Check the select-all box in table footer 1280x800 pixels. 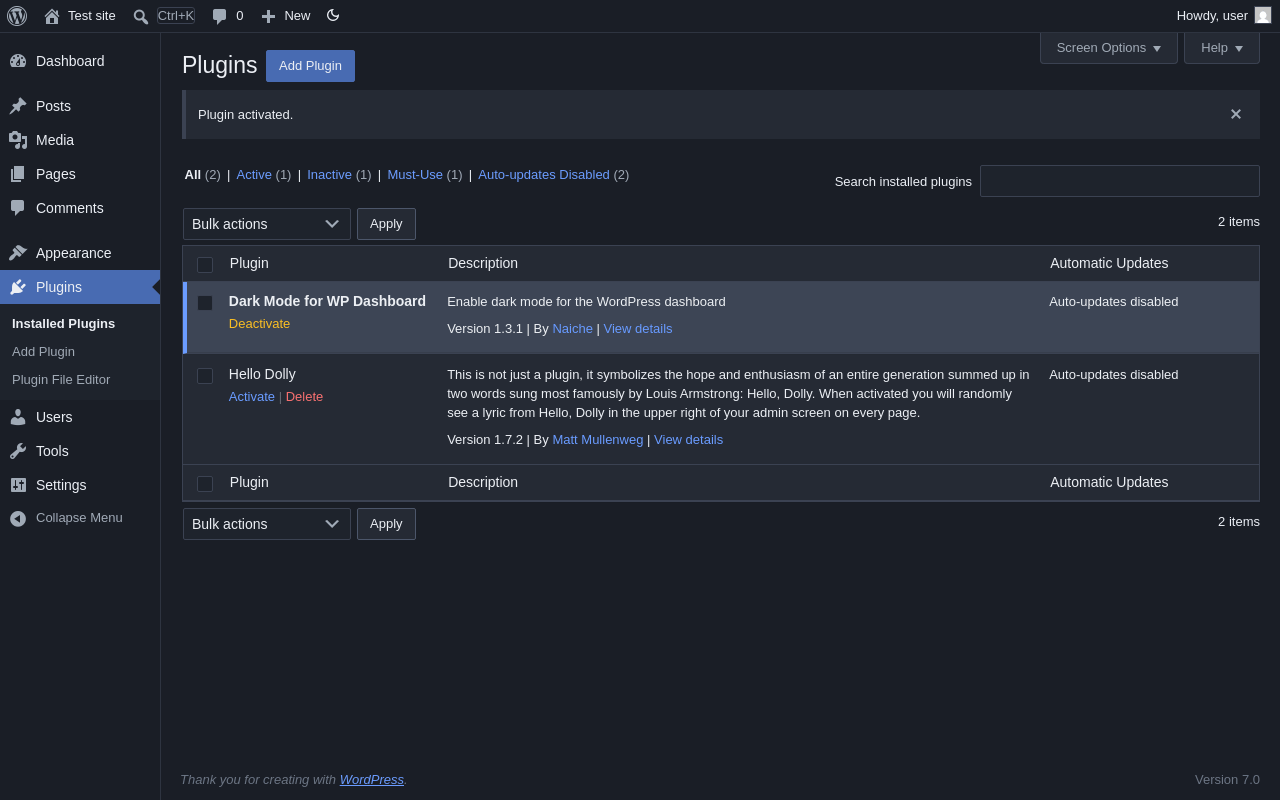click(x=205, y=484)
